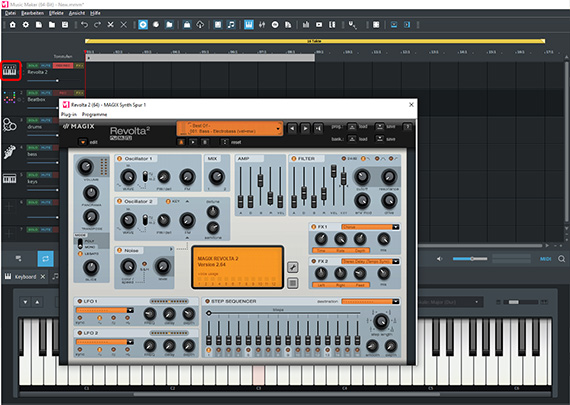The height and width of the screenshot is (405, 570).
Task: Open the Bearbeiten menu
Action: click(x=32, y=13)
